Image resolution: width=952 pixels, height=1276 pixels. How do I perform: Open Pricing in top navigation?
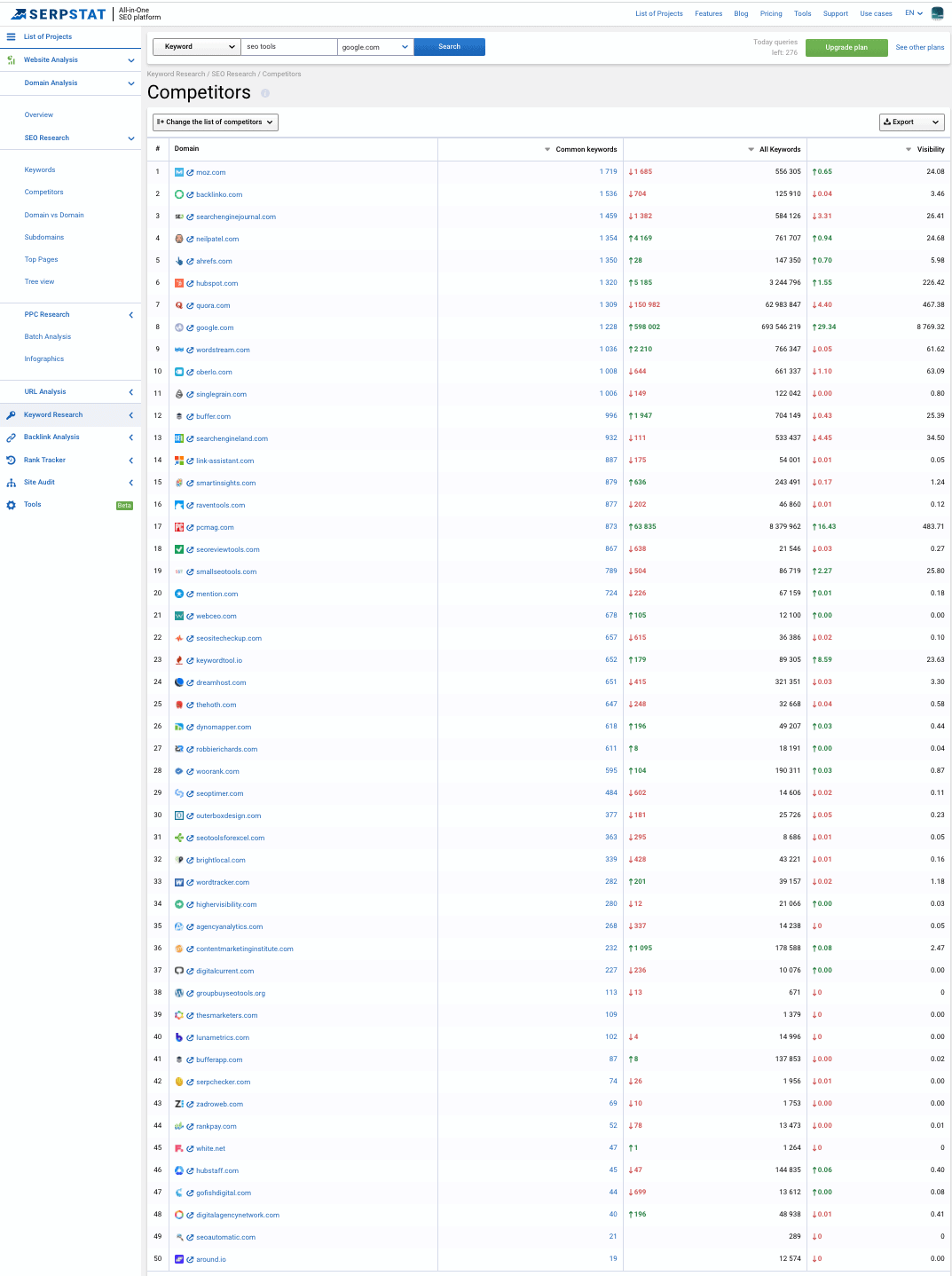[771, 13]
